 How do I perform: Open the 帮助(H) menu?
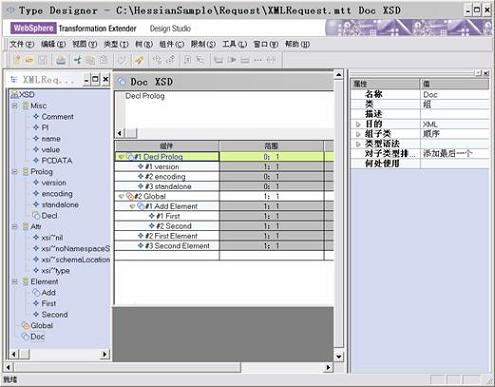point(297,44)
